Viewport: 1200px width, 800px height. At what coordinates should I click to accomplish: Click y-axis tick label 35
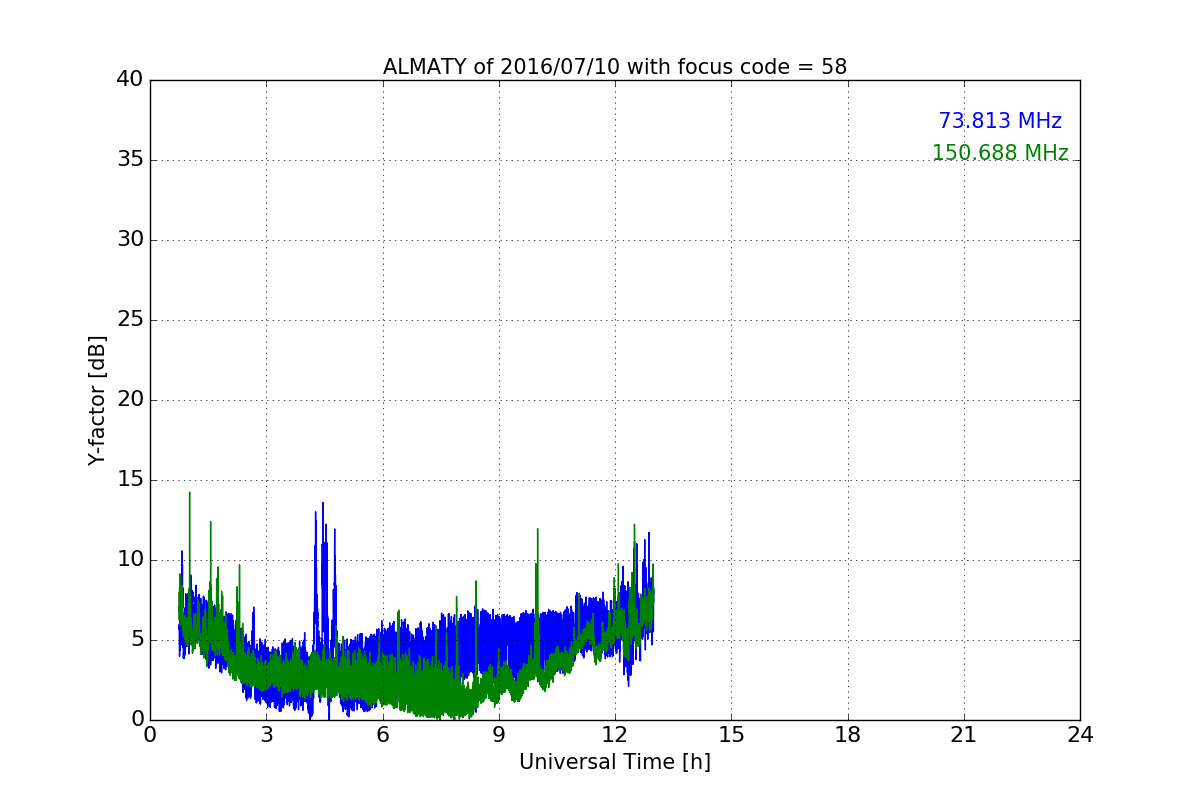(x=130, y=160)
